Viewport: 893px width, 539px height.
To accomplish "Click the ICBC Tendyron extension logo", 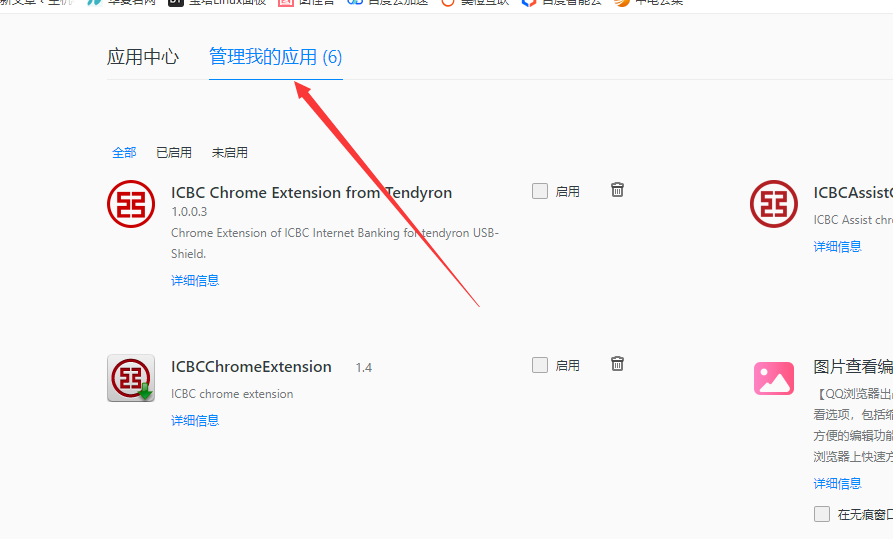I will pyautogui.click(x=131, y=204).
